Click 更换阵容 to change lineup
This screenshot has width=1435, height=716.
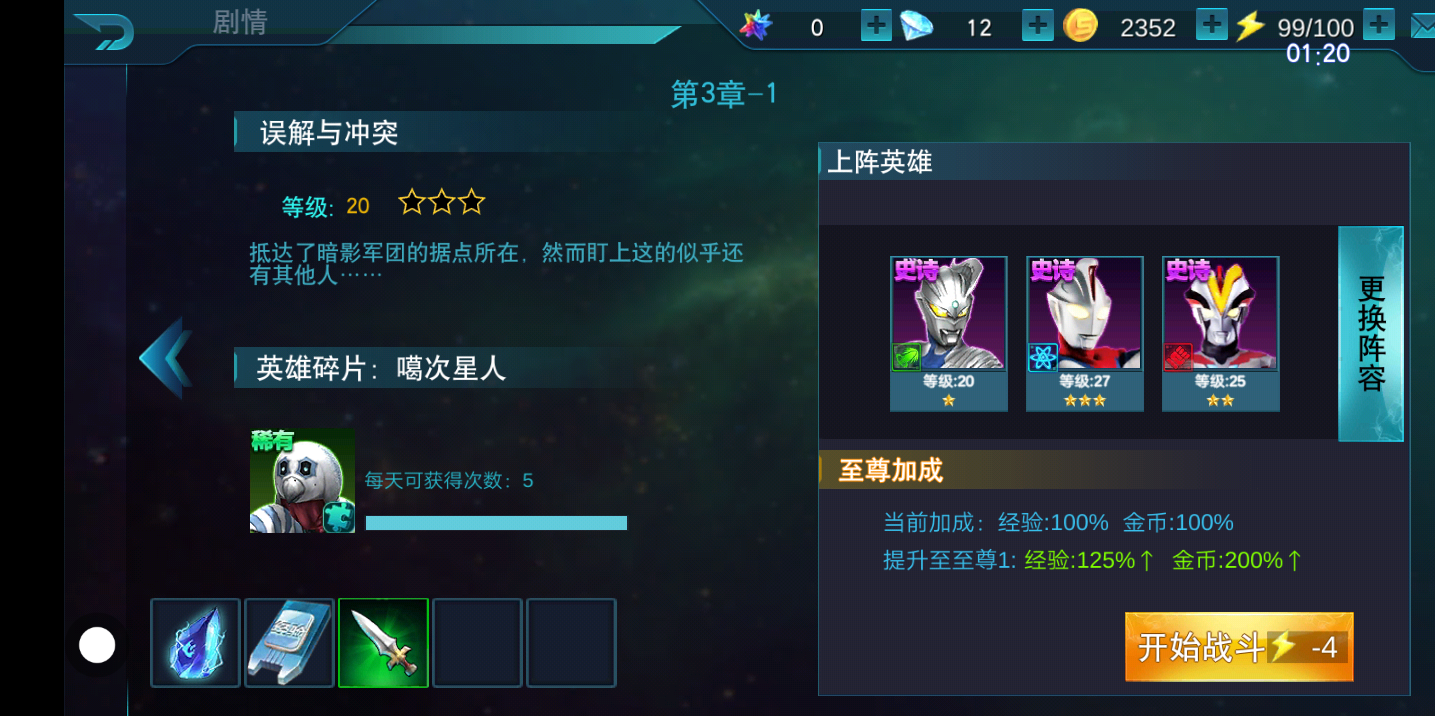pyautogui.click(x=1371, y=334)
